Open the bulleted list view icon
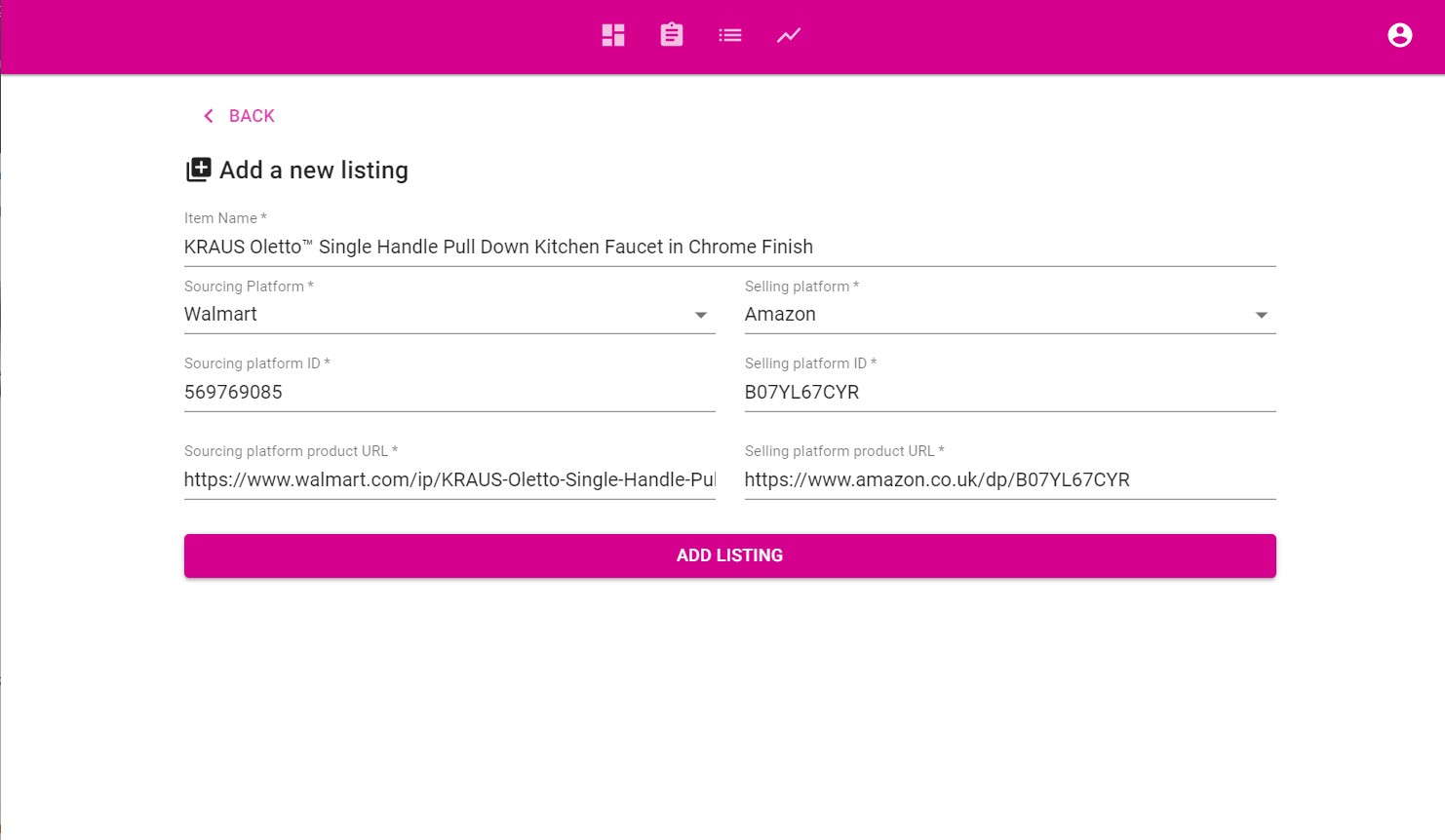1445x840 pixels. pos(730,35)
